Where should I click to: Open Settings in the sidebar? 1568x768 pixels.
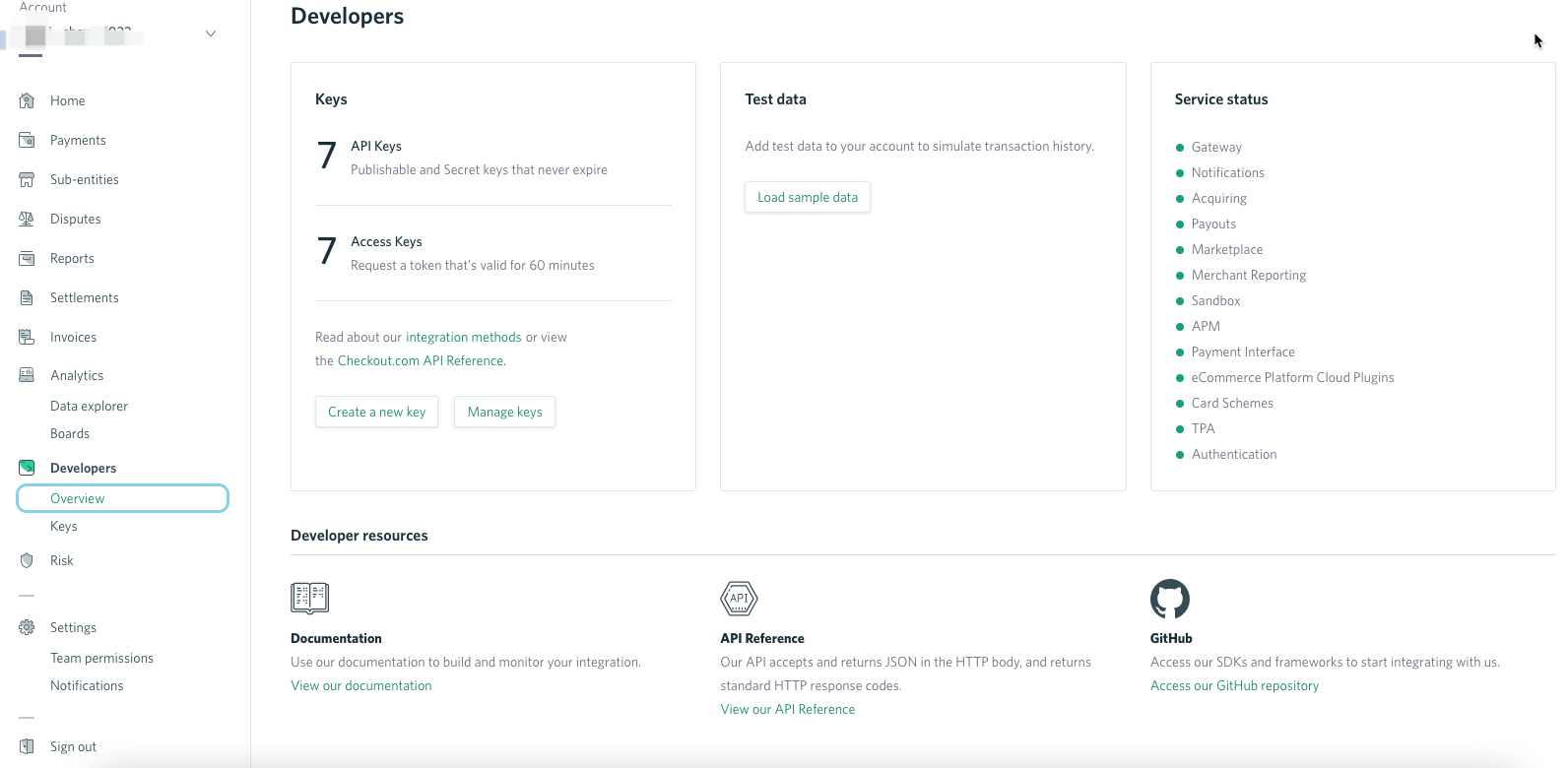[x=73, y=627]
